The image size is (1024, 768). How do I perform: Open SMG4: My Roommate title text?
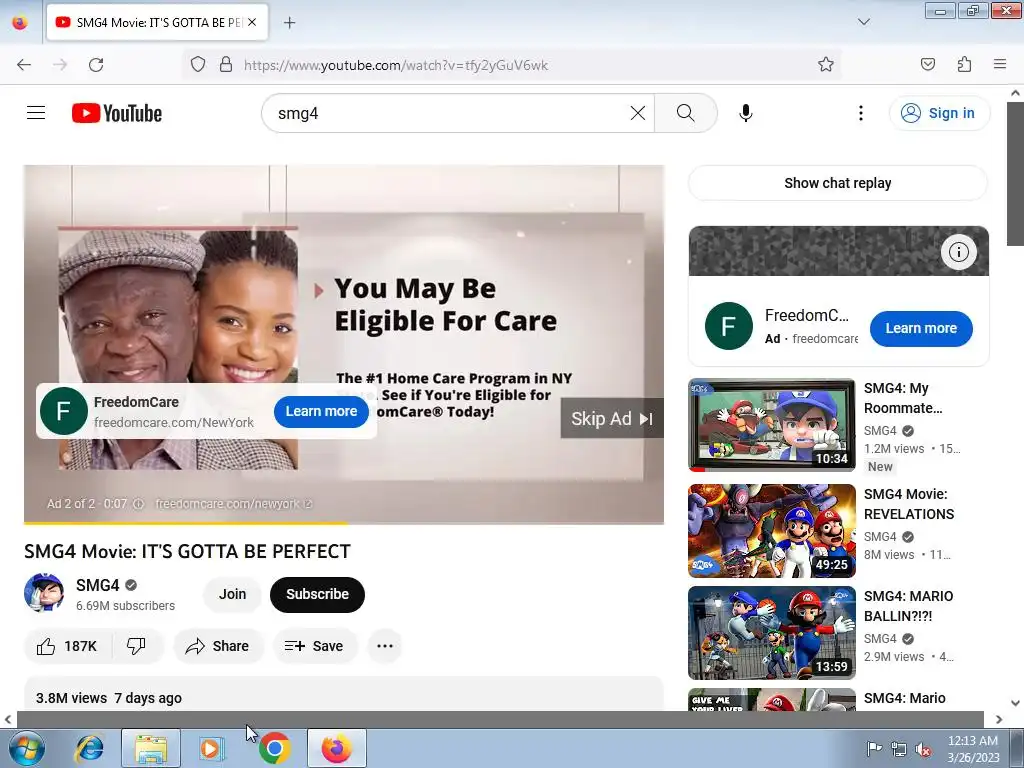coord(903,398)
